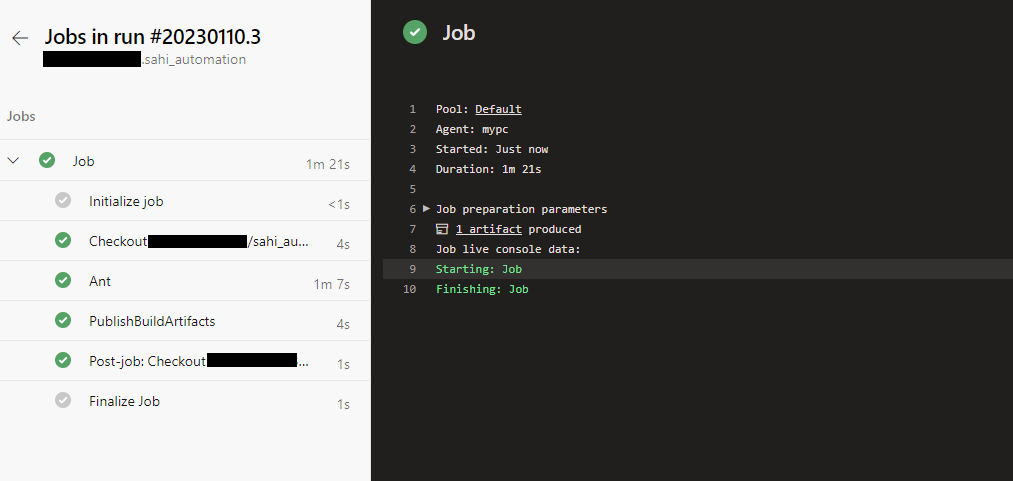Select the Initialize job step
1013x481 pixels.
click(x=126, y=201)
